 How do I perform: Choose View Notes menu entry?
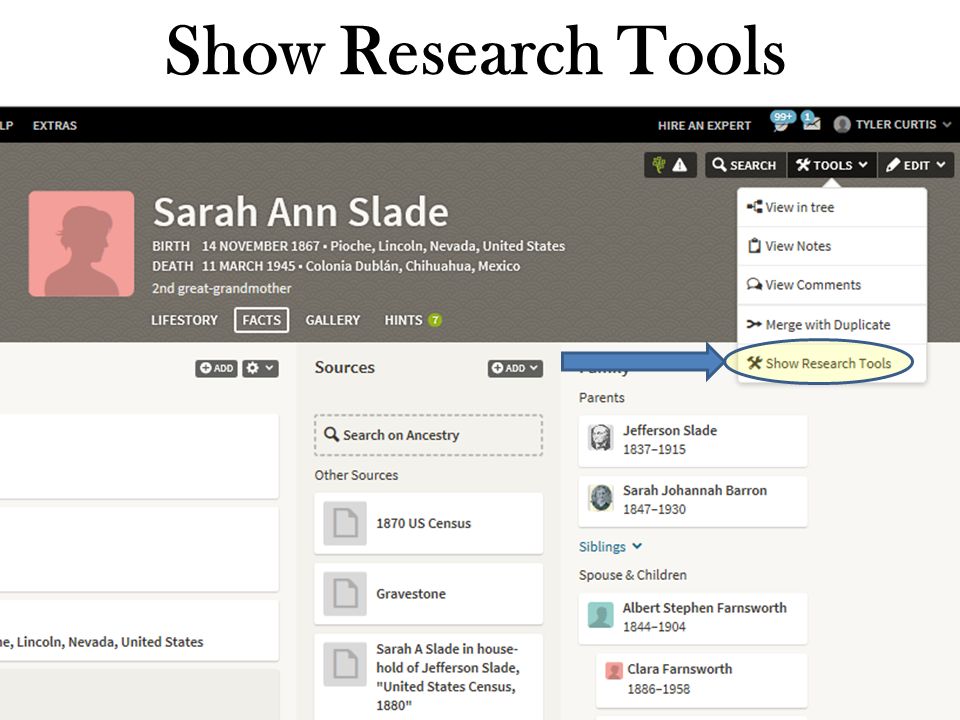coord(831,246)
